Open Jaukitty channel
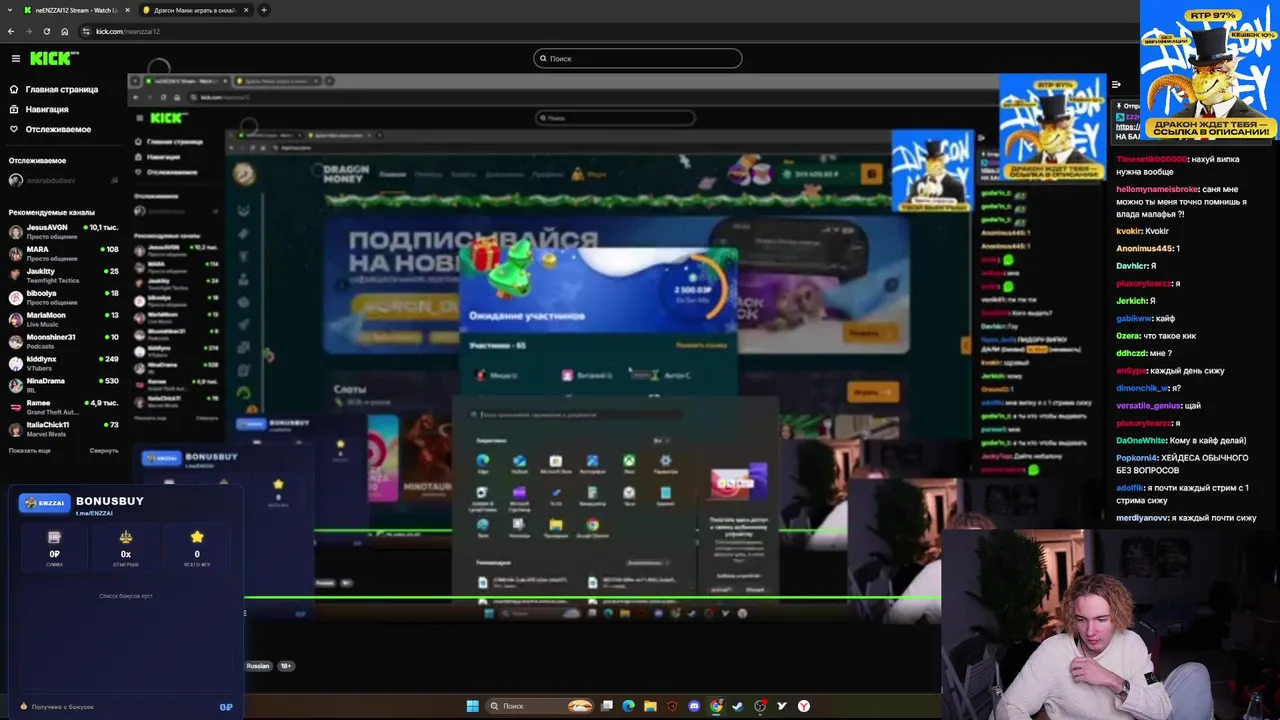This screenshot has width=1280, height=720. [x=63, y=275]
